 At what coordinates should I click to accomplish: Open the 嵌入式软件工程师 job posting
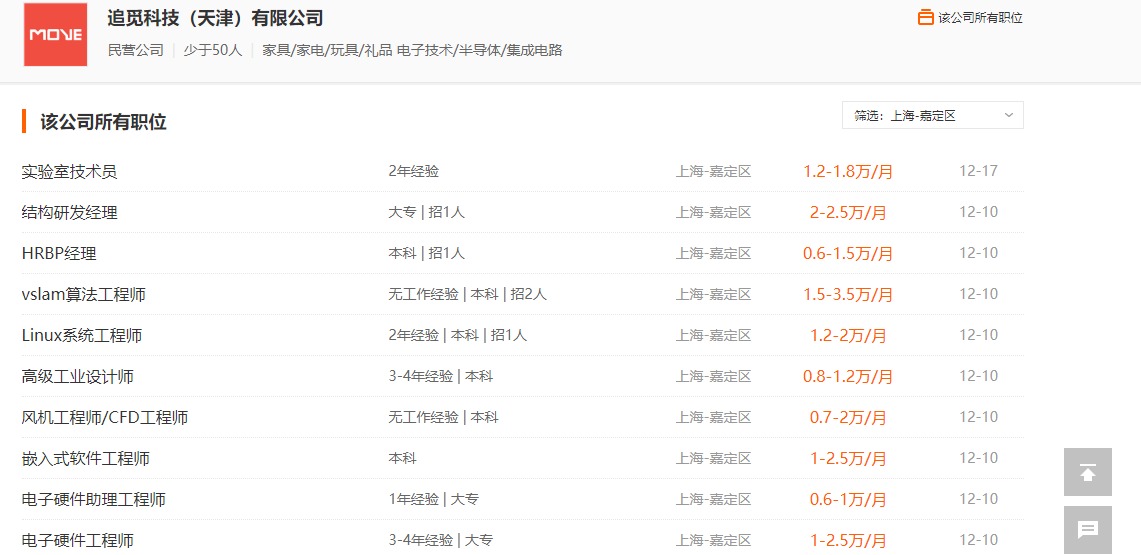click(86, 458)
